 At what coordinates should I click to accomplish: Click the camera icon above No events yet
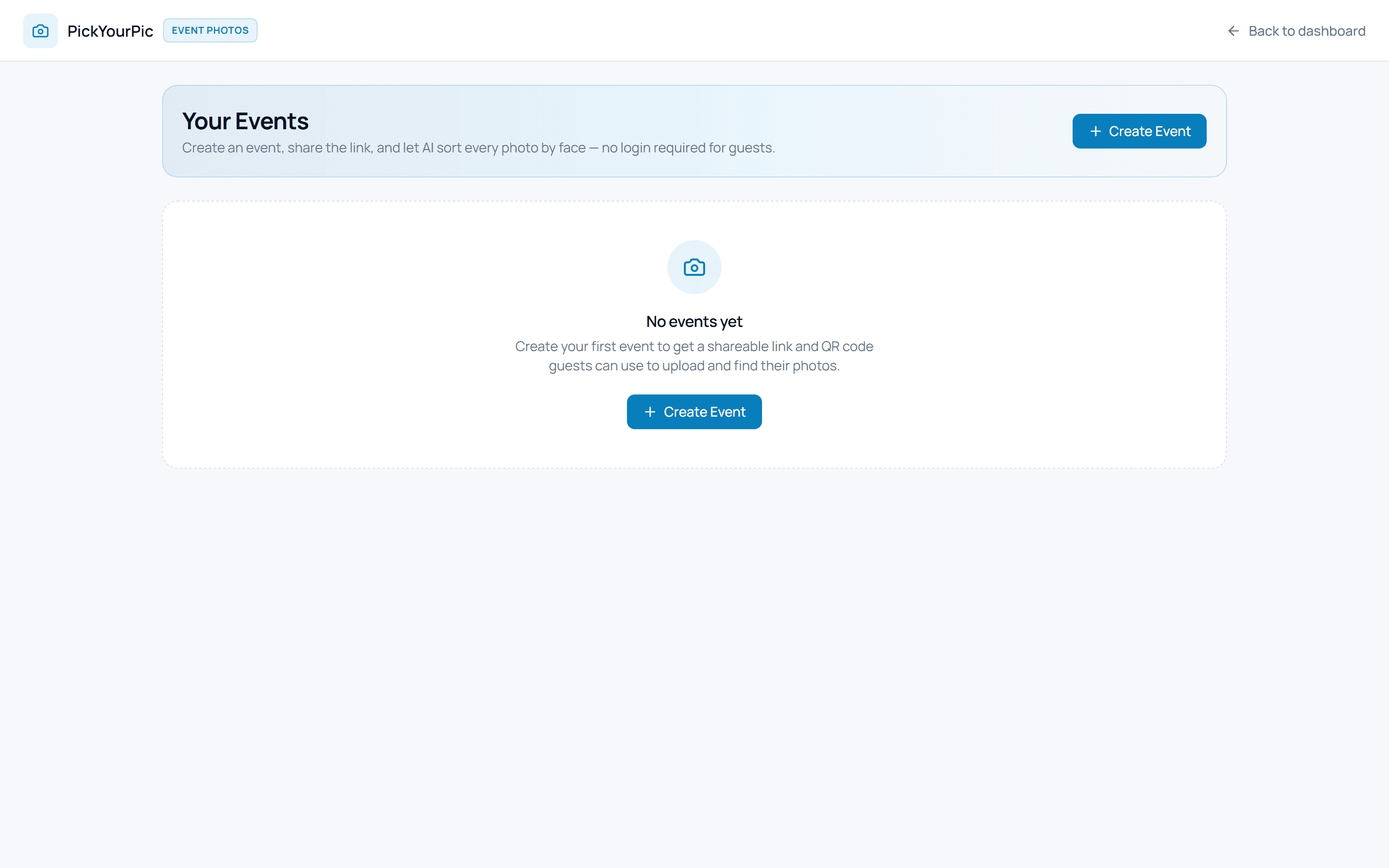pos(694,268)
